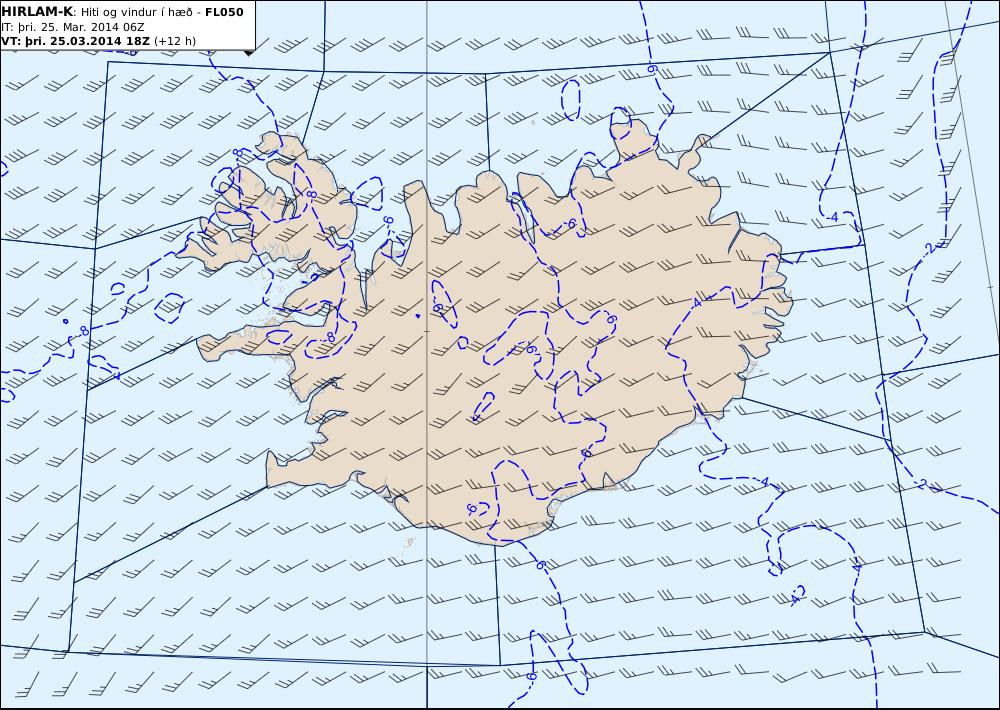Select the 'IT: þri. 25. Mar. 2014 06Z' line
Screen dimensions: 1000x710
73,27
